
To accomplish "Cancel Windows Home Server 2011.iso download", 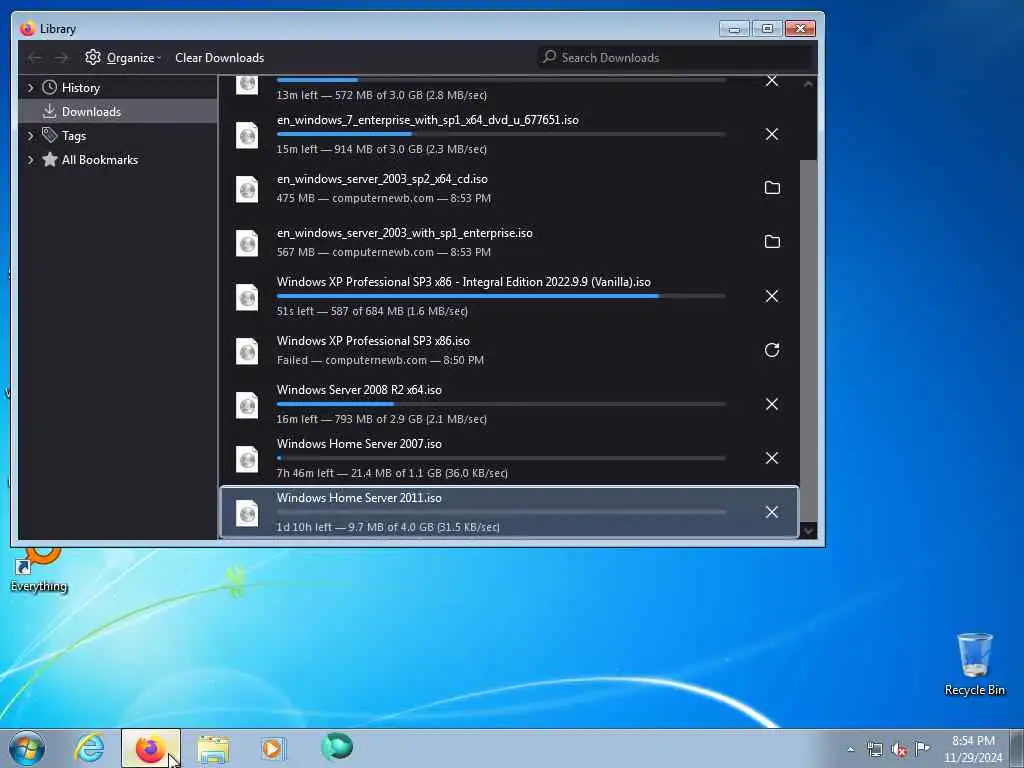I will [771, 512].
